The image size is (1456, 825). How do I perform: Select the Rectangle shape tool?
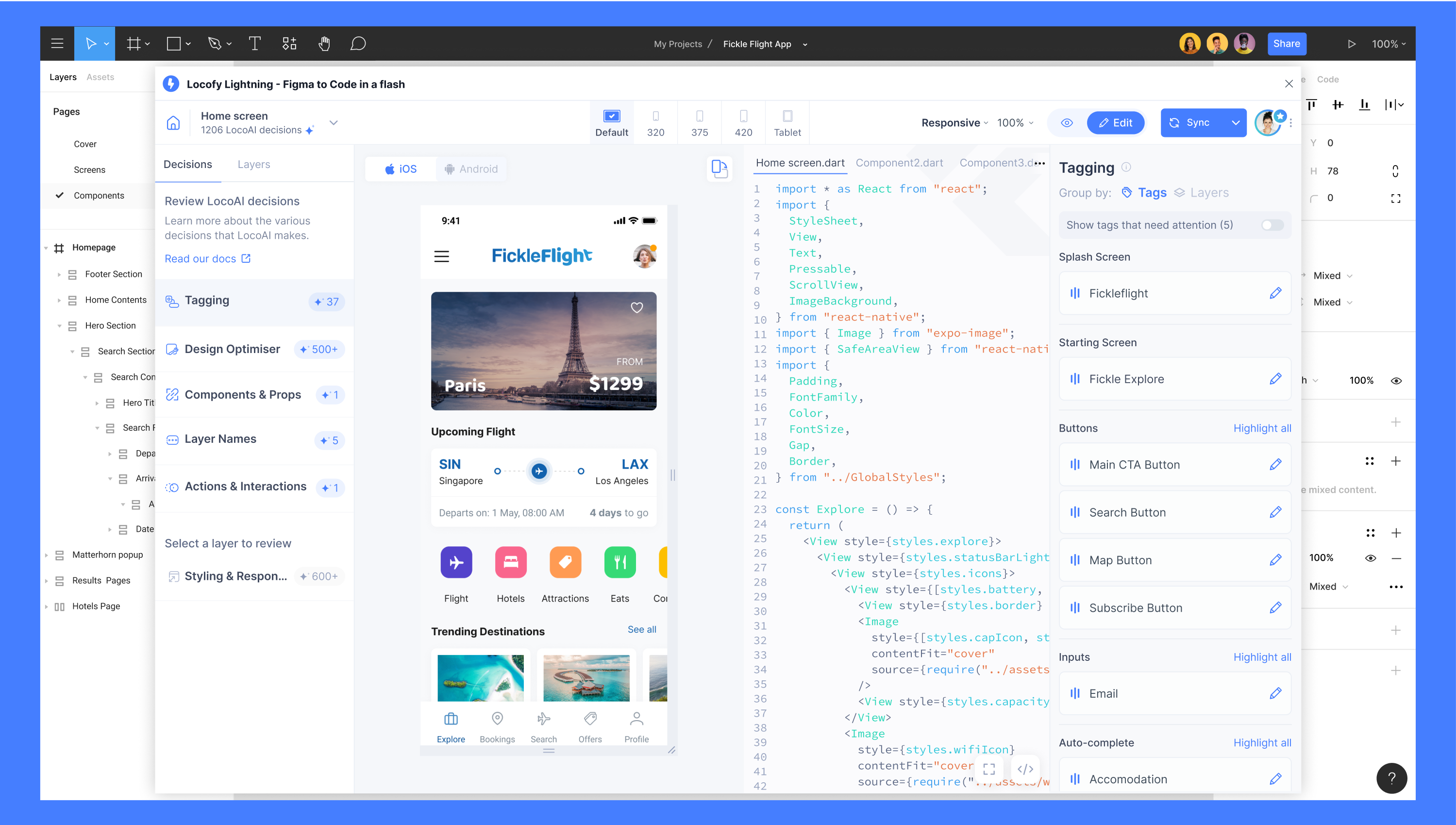tap(174, 44)
